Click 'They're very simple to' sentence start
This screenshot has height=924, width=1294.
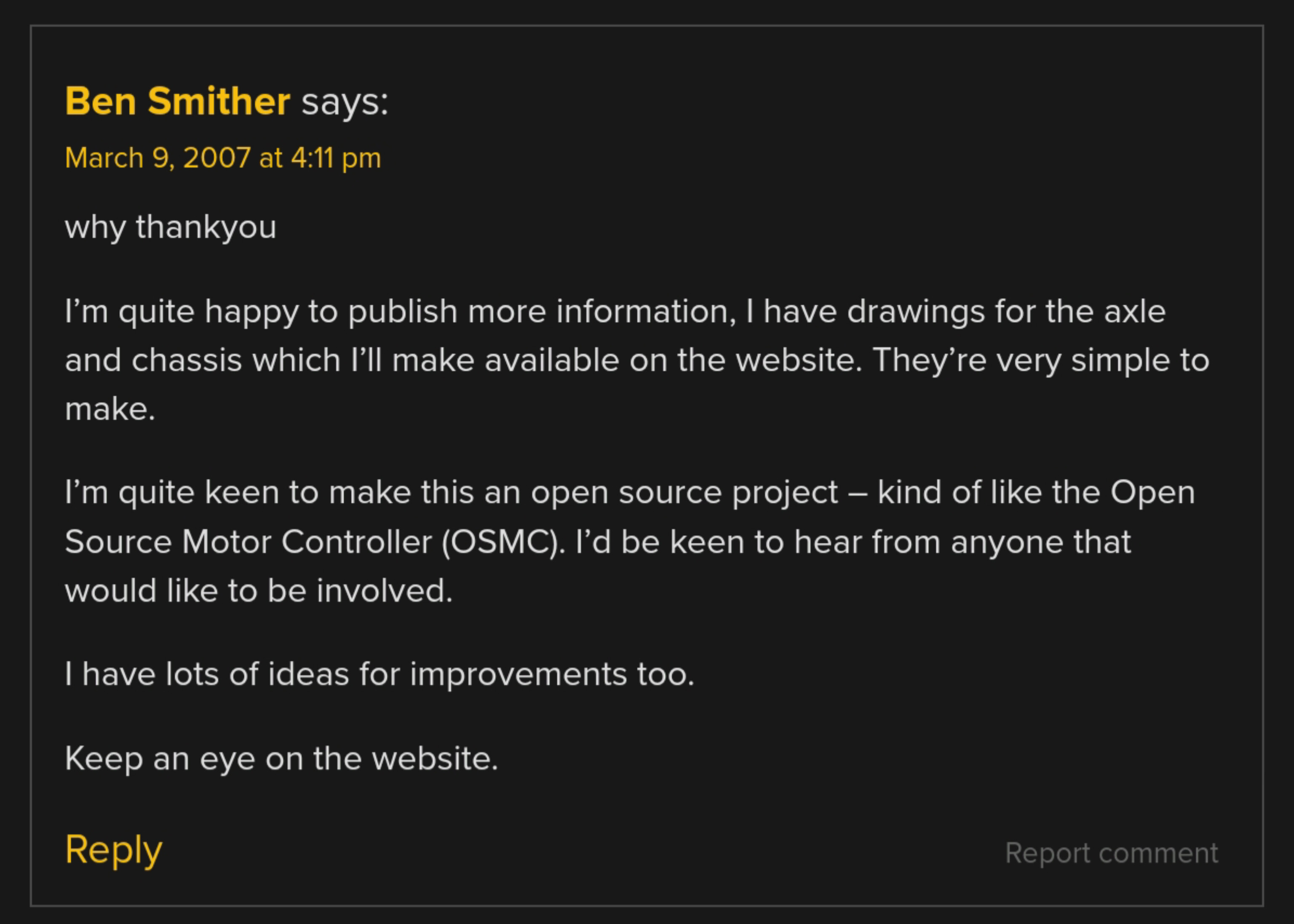click(x=1041, y=361)
